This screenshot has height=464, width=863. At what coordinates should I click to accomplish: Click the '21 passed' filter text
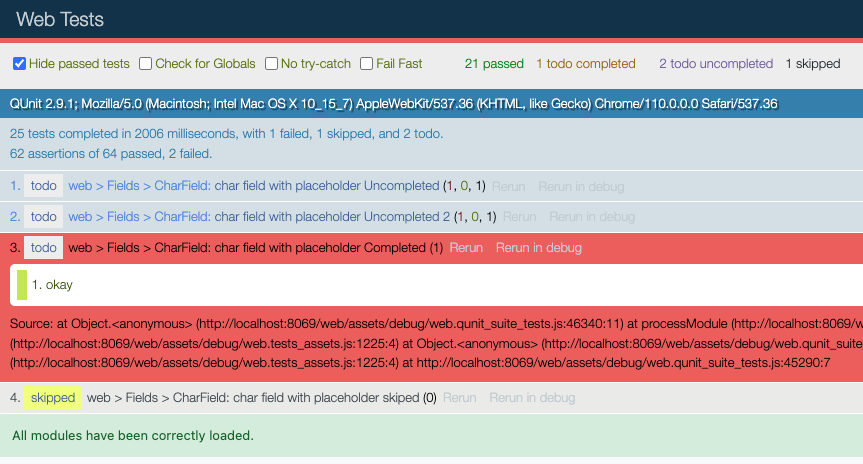pyautogui.click(x=494, y=64)
